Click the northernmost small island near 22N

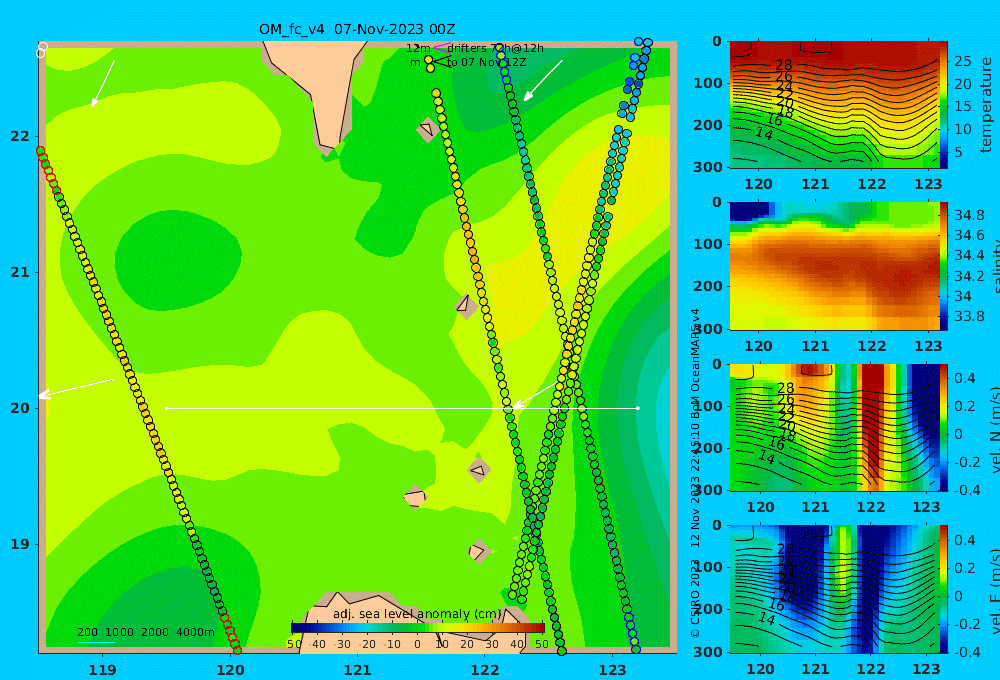427,129
